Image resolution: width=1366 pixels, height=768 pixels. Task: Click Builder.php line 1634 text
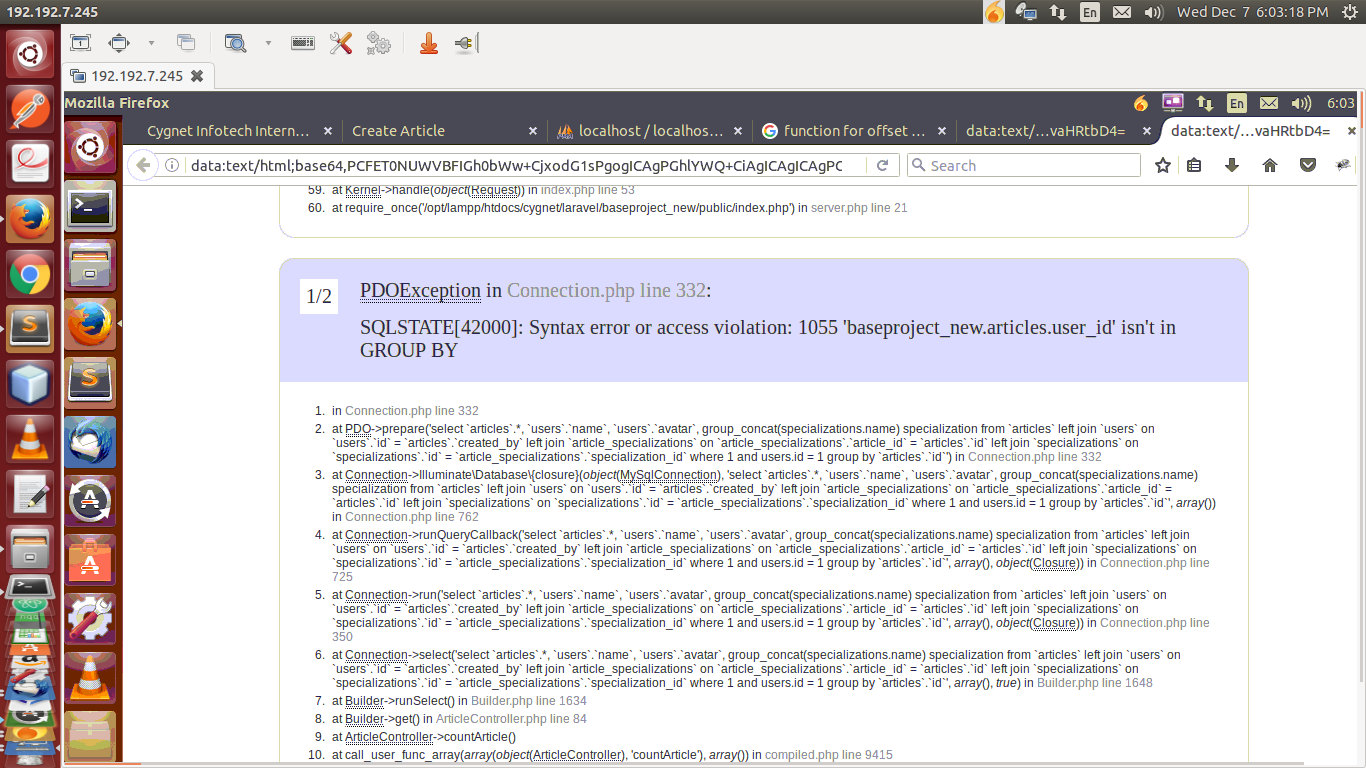coord(529,701)
